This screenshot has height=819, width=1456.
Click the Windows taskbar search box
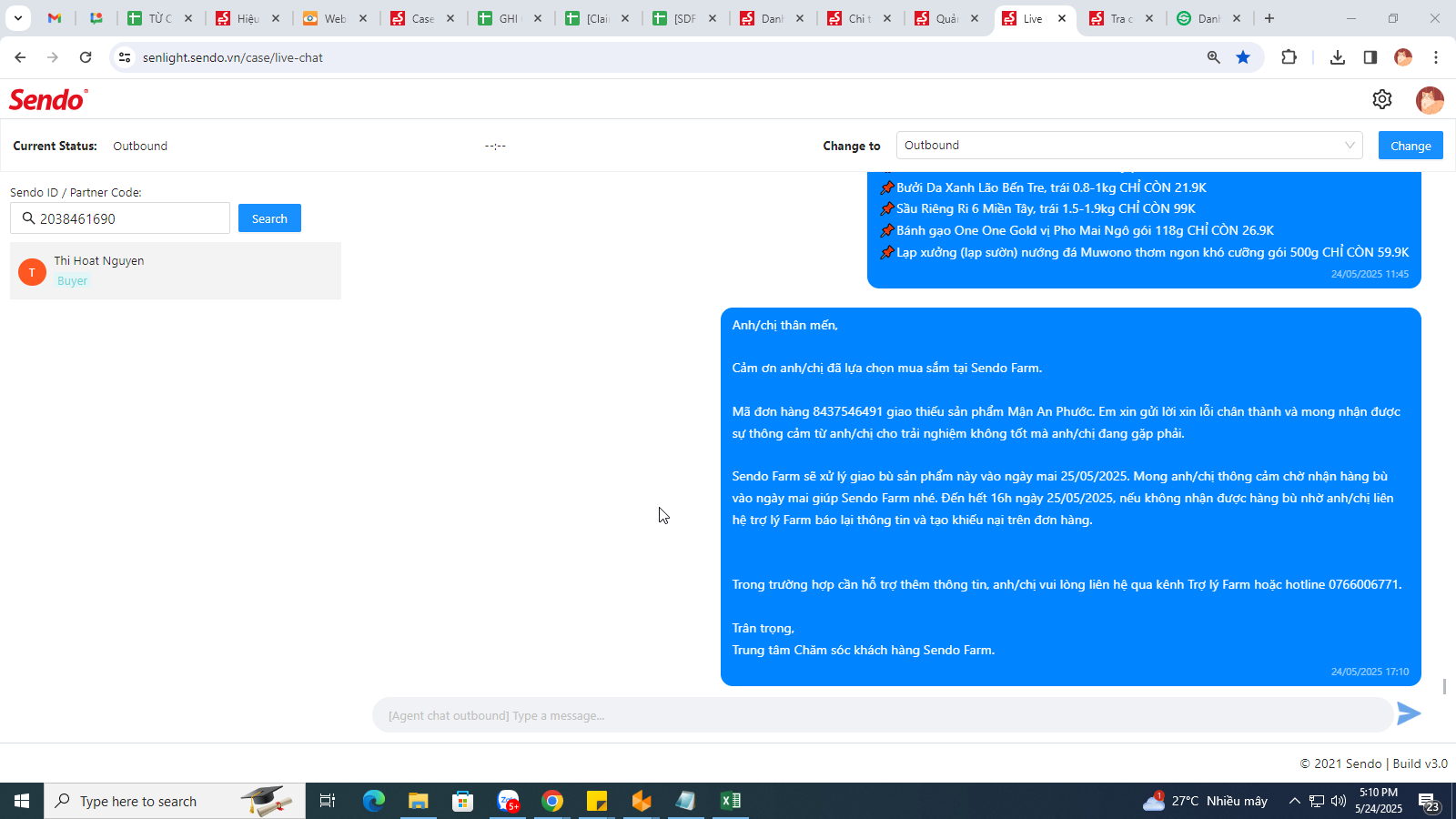tap(175, 801)
